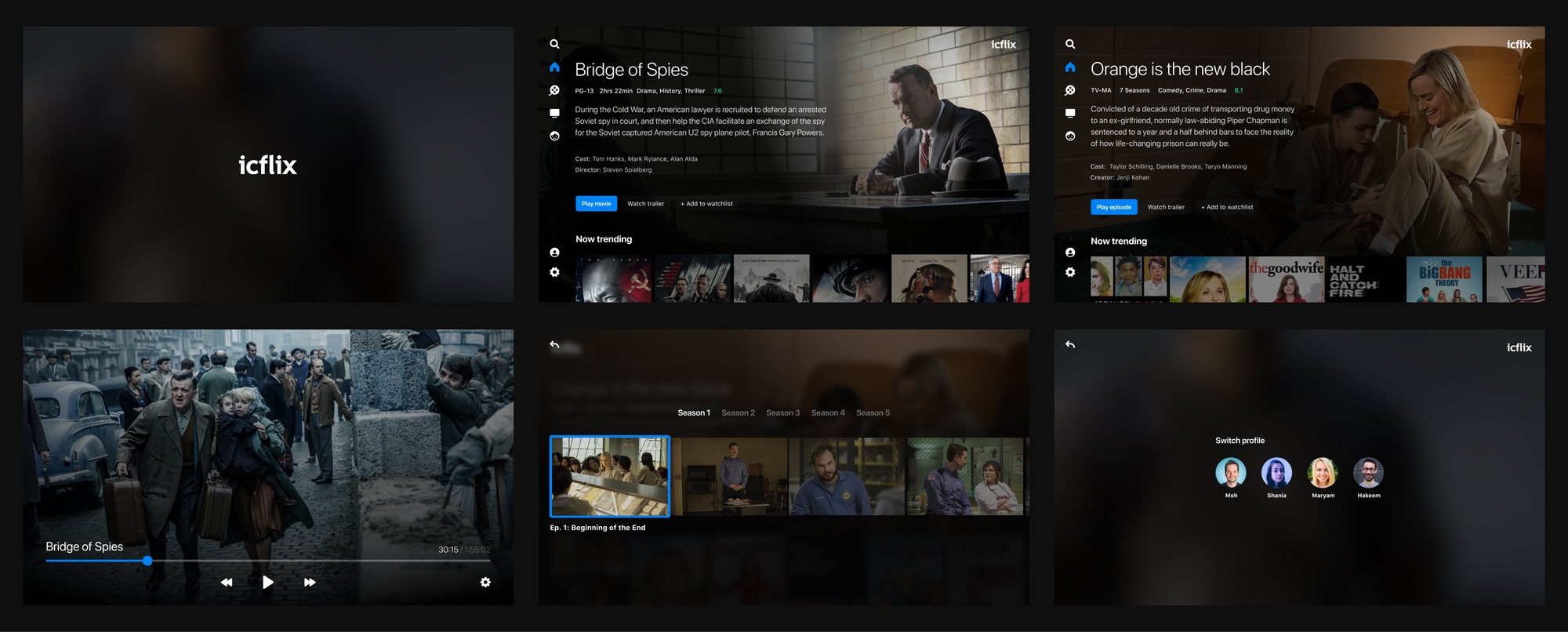
Task: Open highlighted episode 1 thumbnail
Action: [610, 477]
